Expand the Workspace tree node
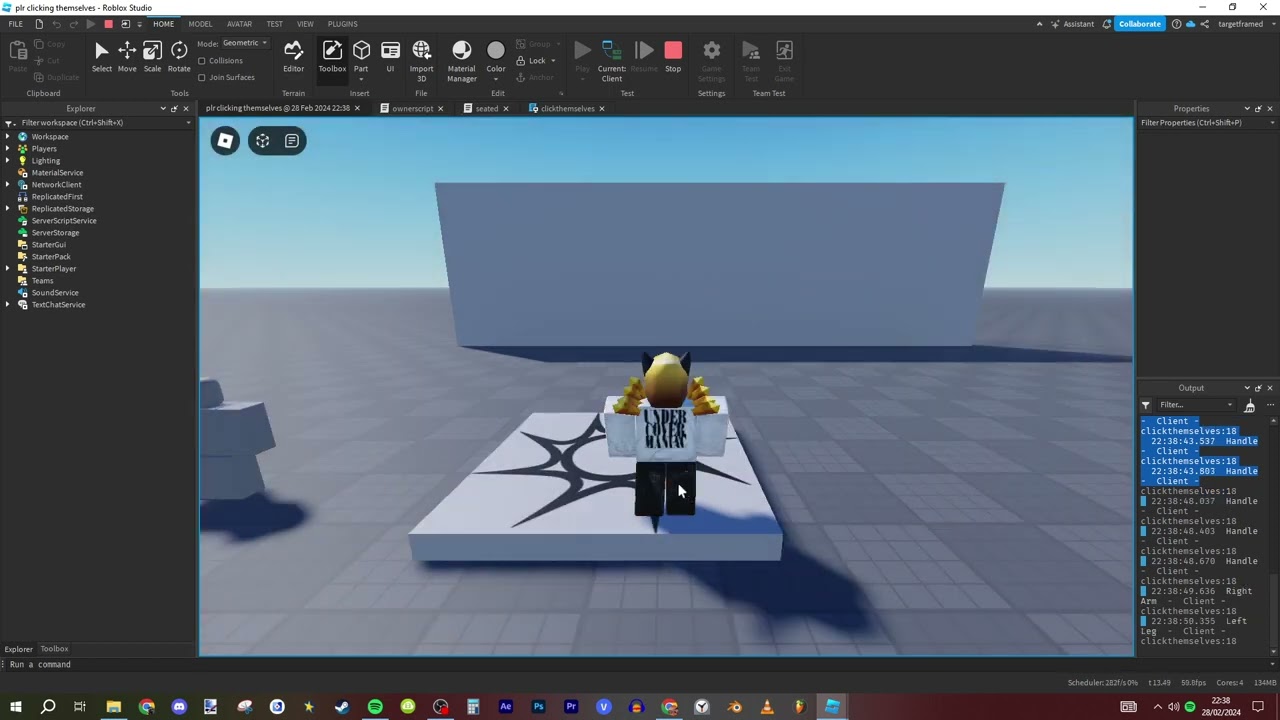This screenshot has height=720, width=1280. click(x=8, y=137)
